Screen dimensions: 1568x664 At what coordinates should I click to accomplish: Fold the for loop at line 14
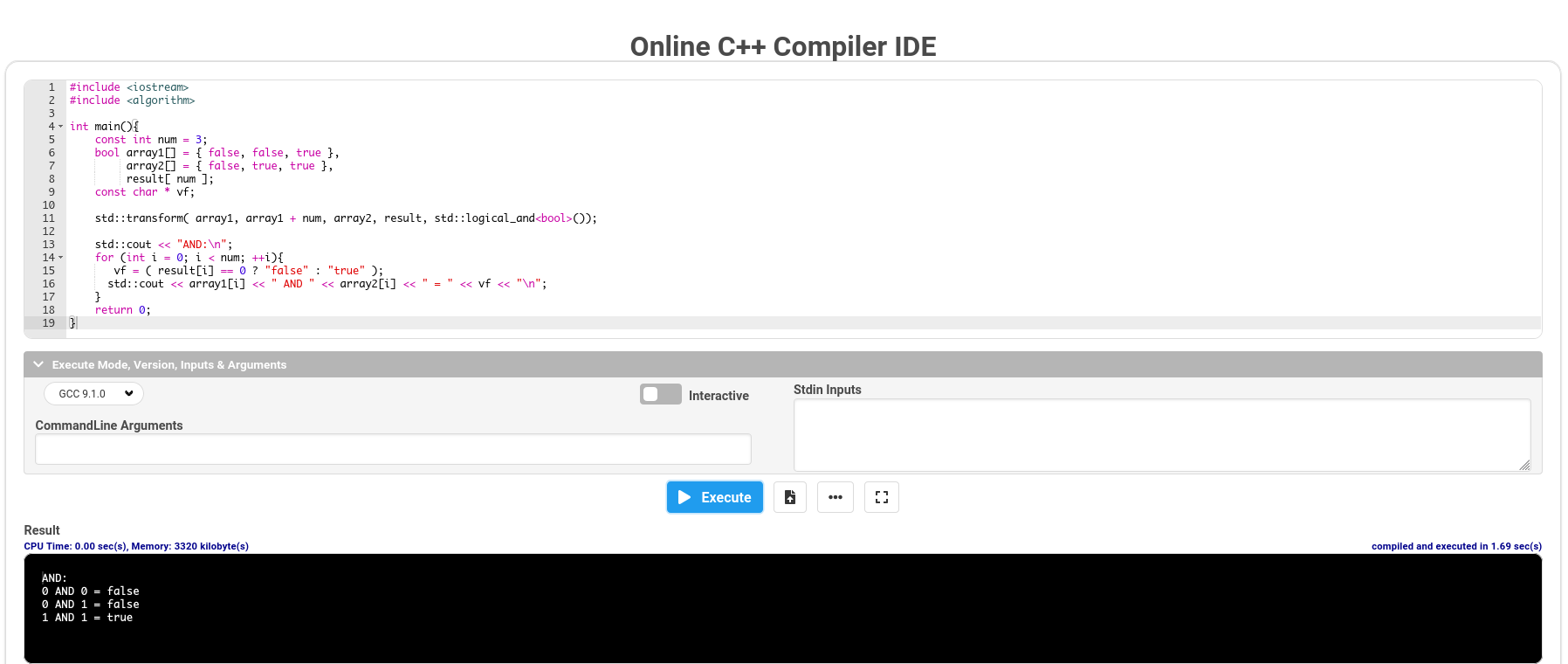click(x=61, y=258)
